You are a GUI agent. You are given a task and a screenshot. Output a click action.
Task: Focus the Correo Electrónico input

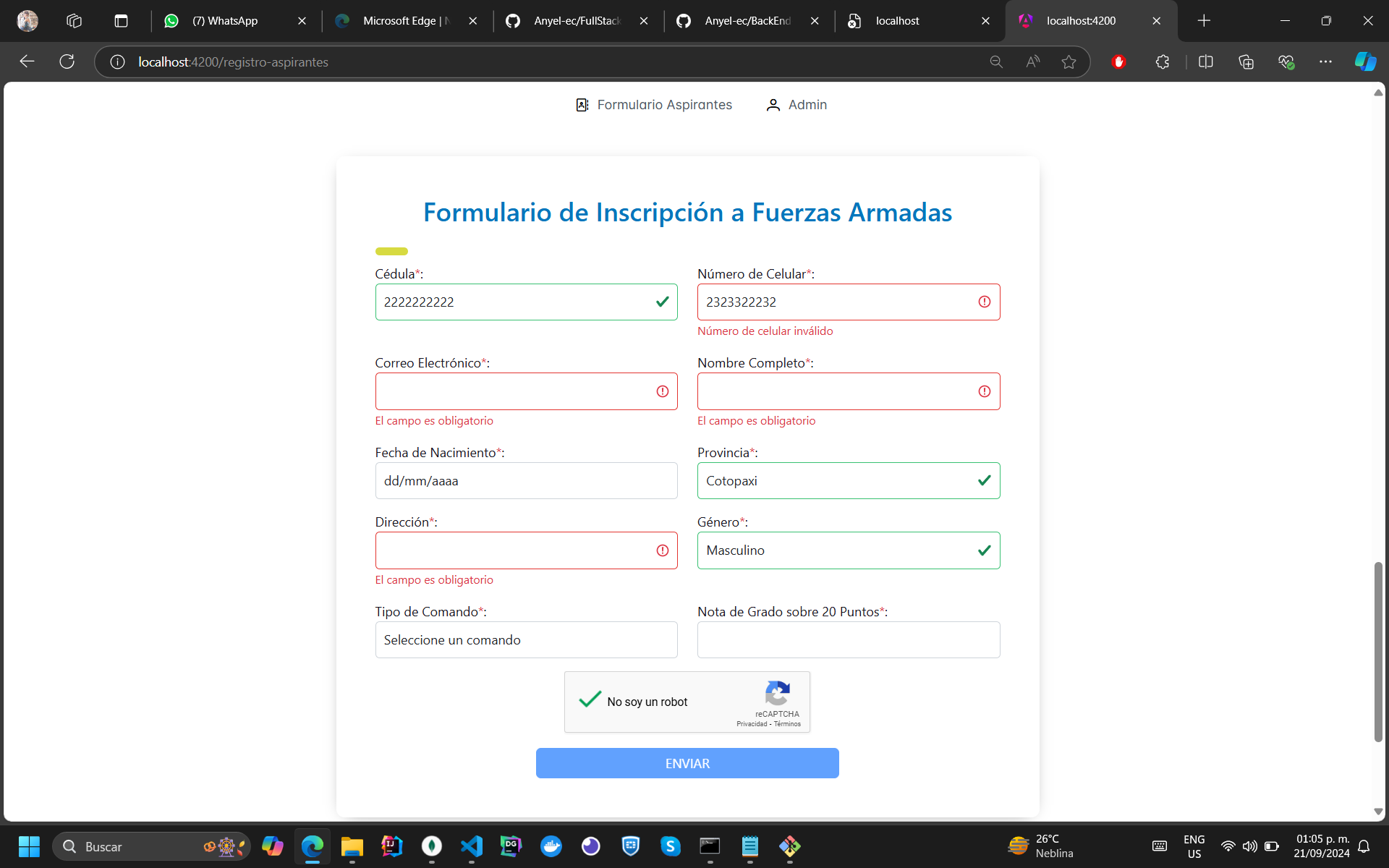(x=526, y=391)
